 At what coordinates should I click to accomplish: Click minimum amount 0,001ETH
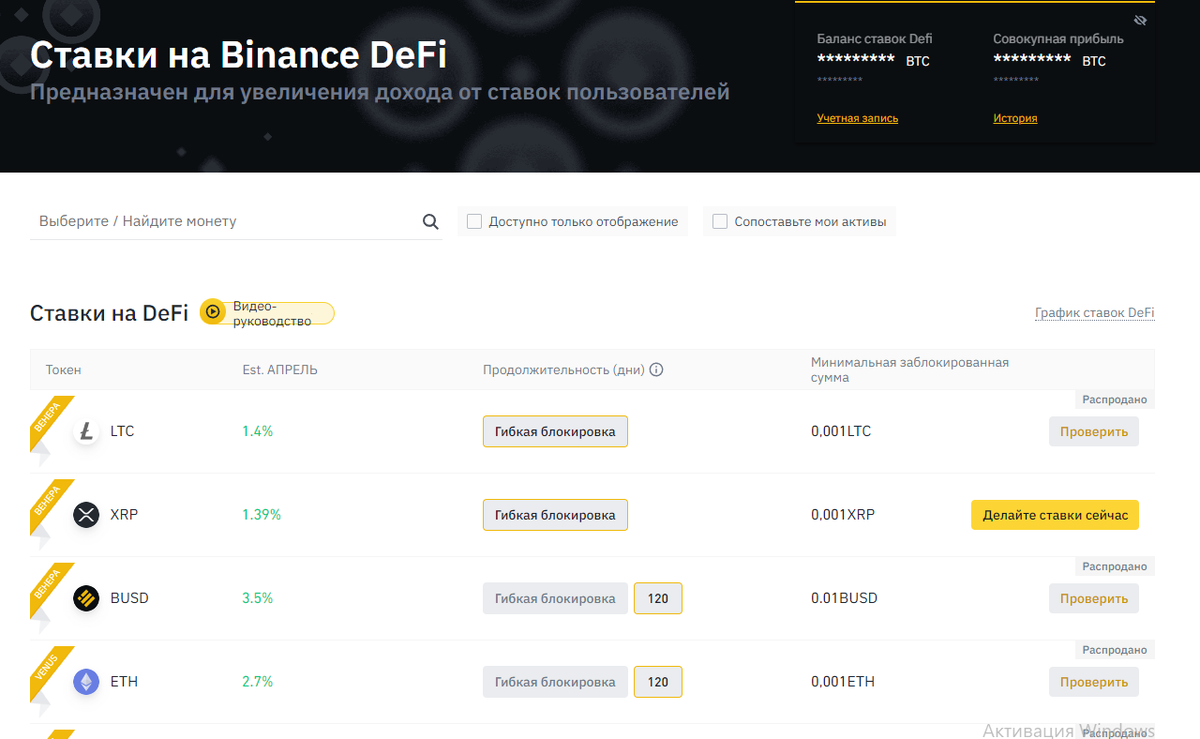[x=843, y=682]
